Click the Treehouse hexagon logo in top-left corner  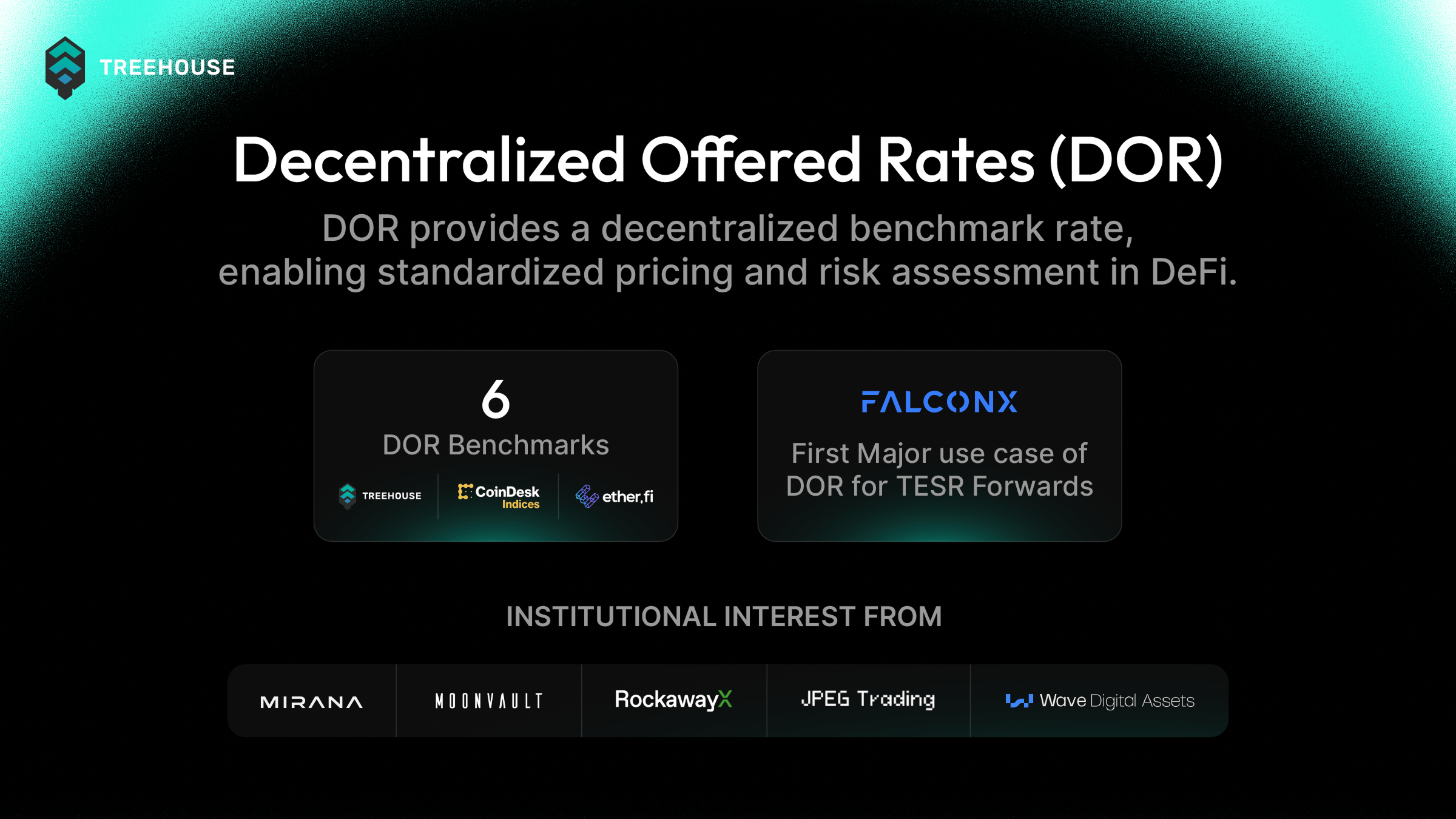pyautogui.click(x=65, y=67)
